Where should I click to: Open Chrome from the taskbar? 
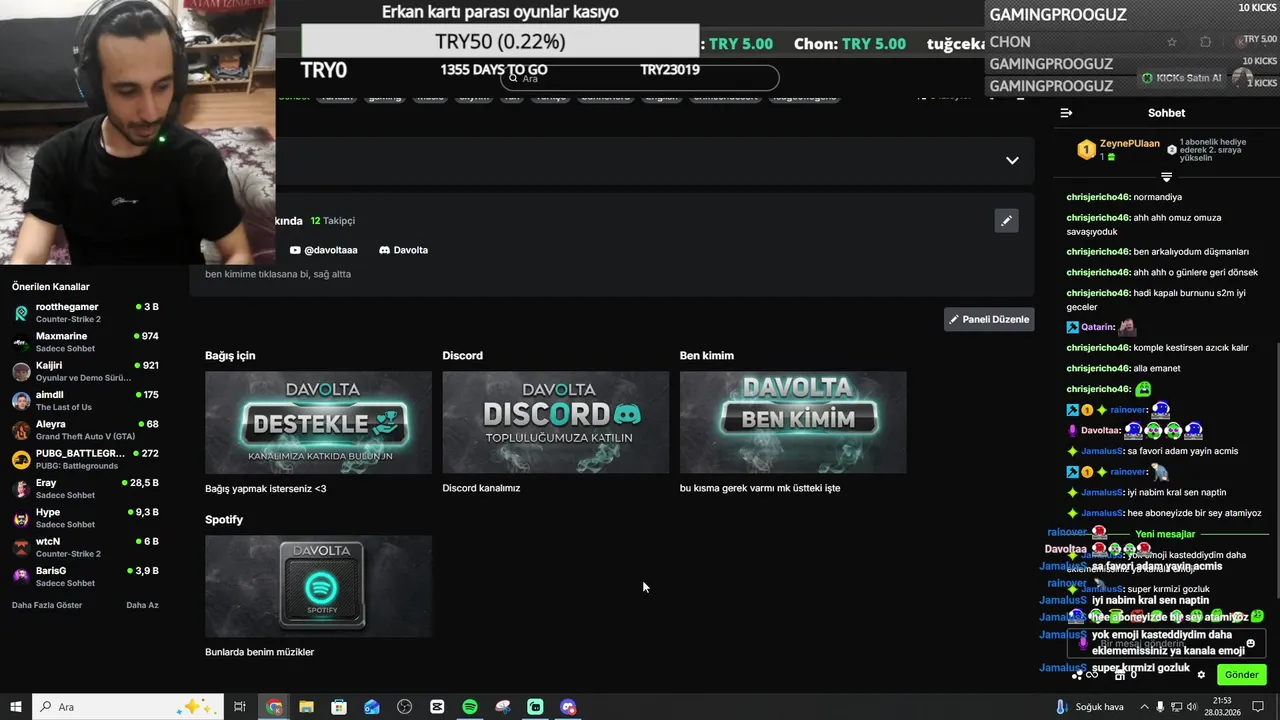tap(274, 707)
